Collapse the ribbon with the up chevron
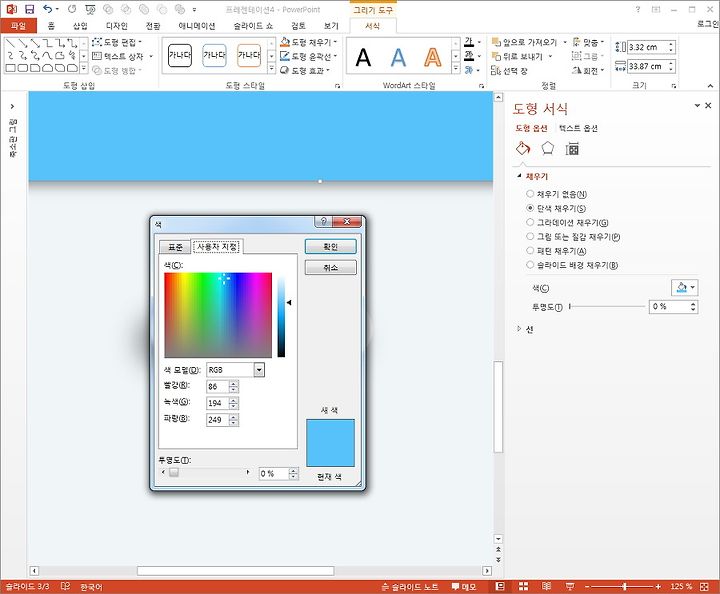Image resolution: width=720 pixels, height=594 pixels. (710, 86)
